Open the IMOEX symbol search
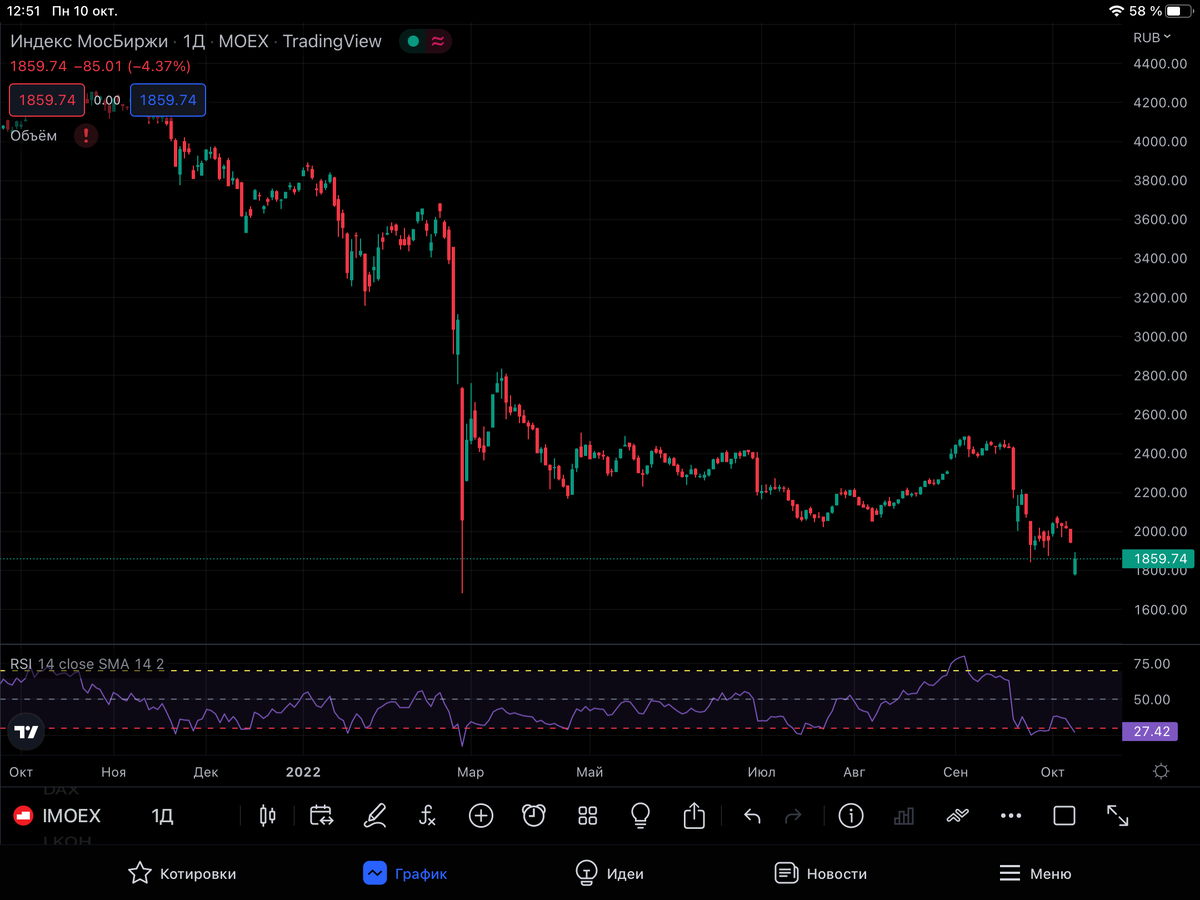 point(71,816)
